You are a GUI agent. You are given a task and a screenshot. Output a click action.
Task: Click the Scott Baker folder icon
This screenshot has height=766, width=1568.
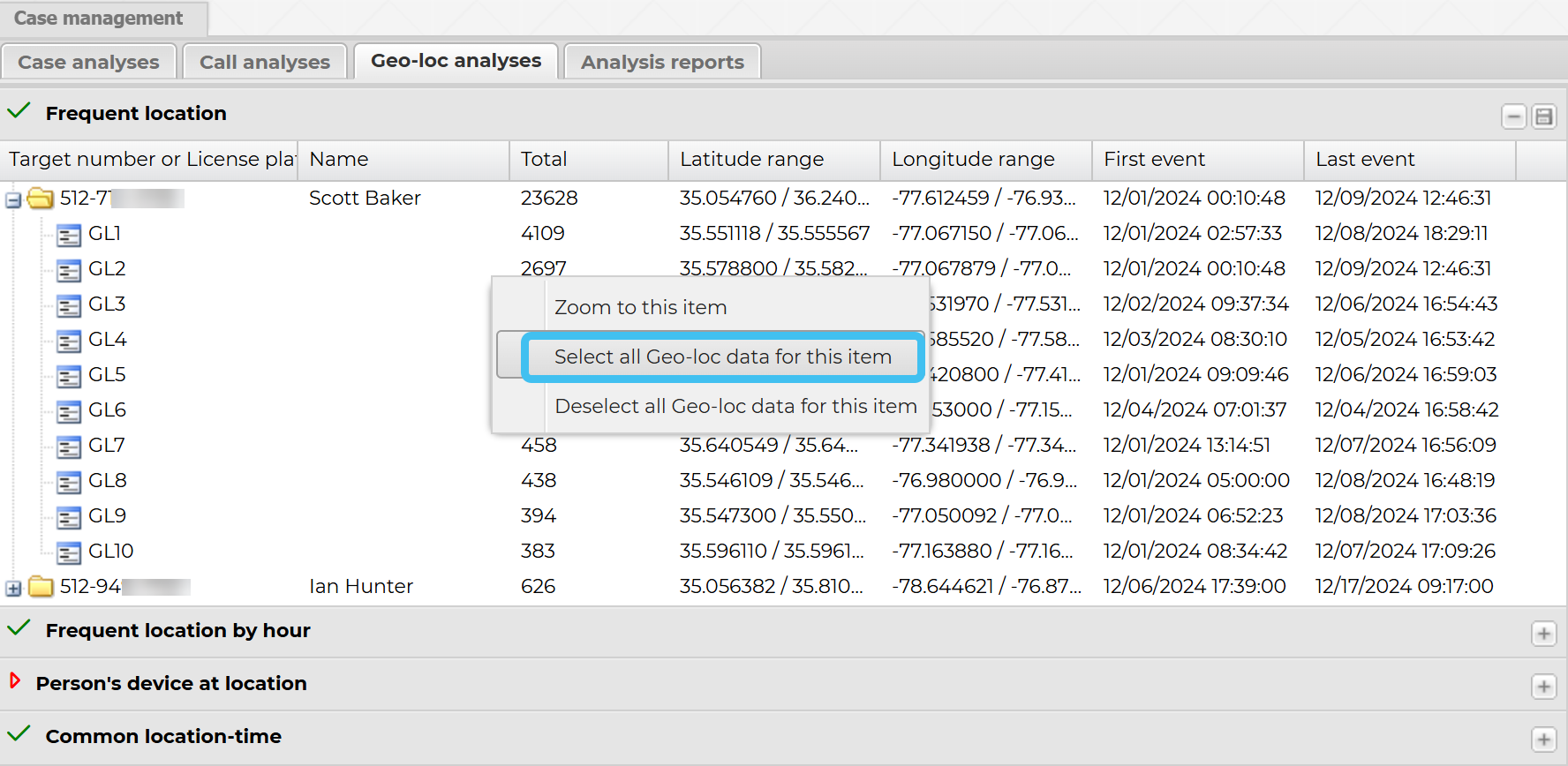tap(41, 199)
